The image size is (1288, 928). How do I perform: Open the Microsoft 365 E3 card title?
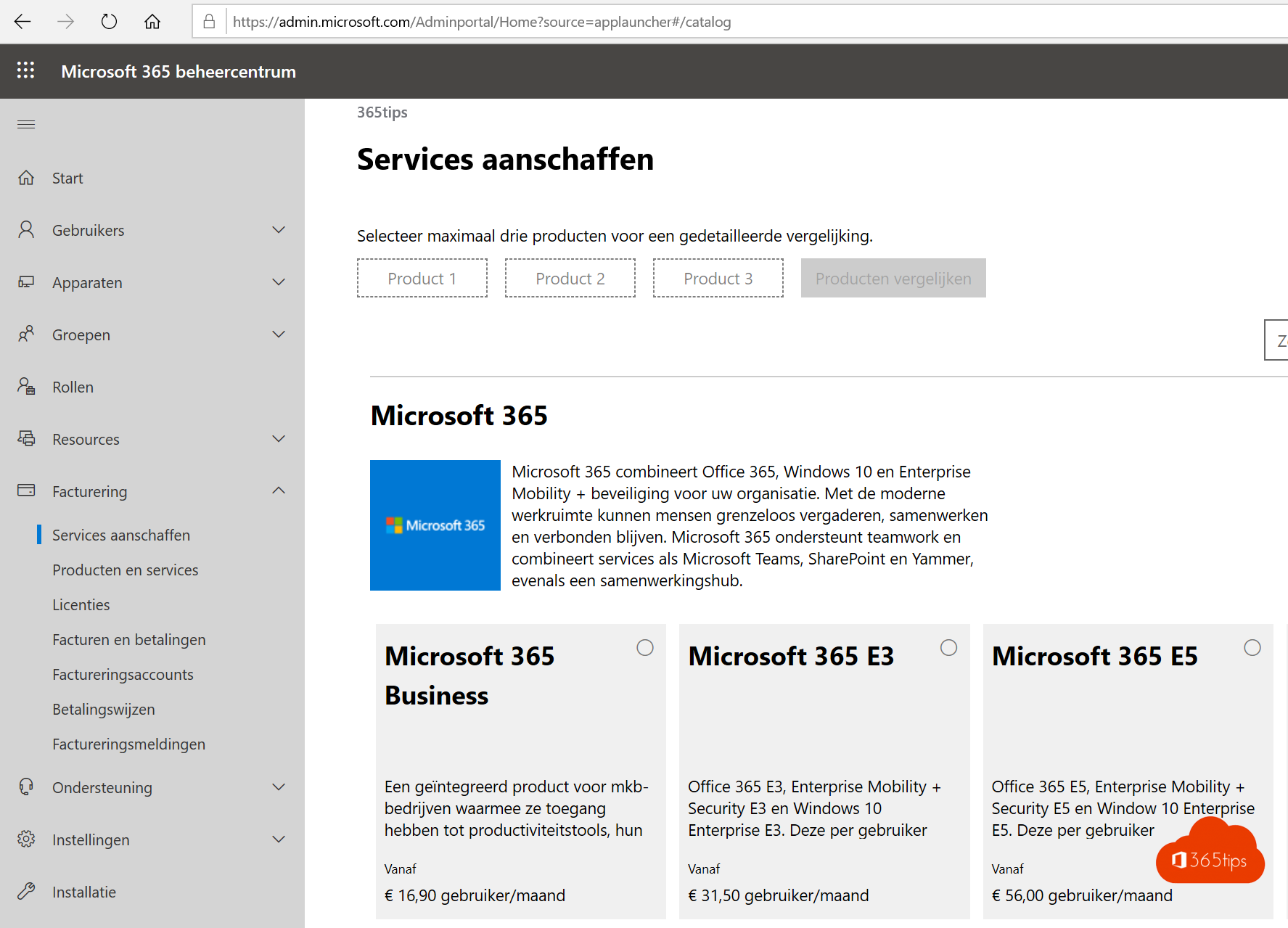click(x=791, y=656)
